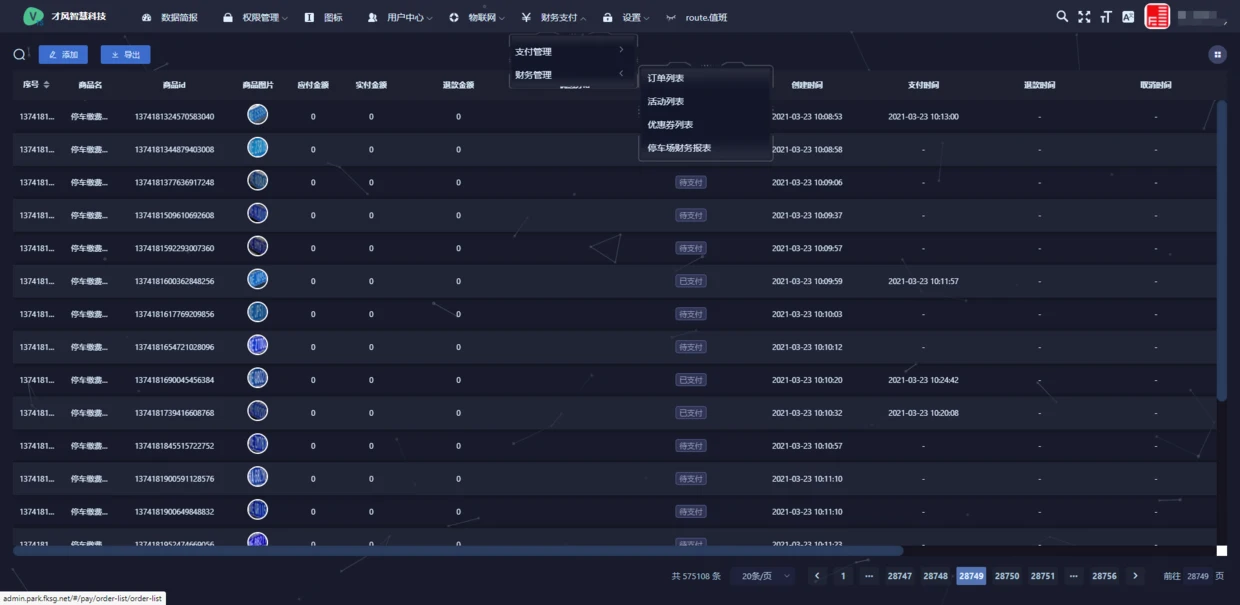Screen dimensions: 1240x605
Task: Go to previous page arrow
Action: click(817, 576)
